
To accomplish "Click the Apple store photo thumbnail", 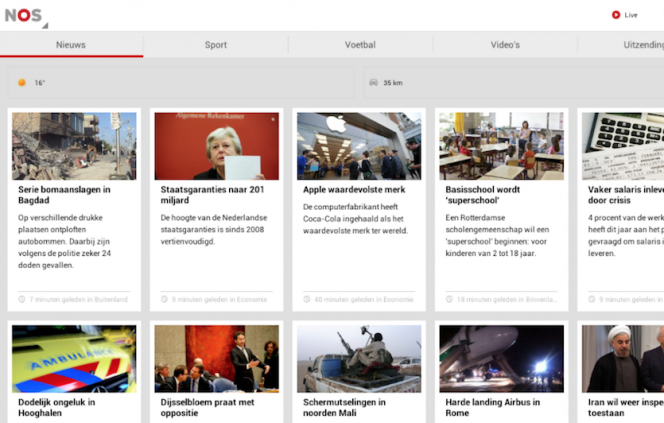I will 358,146.
